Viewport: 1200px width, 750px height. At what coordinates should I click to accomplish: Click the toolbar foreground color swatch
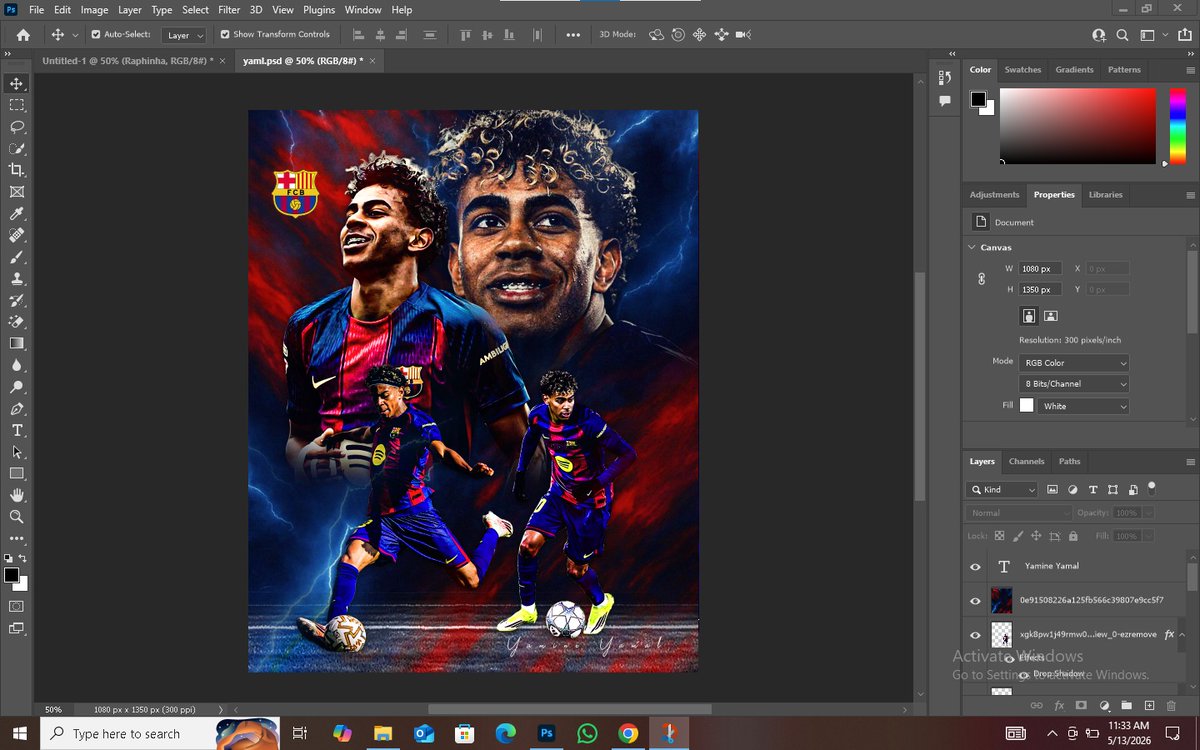11,575
